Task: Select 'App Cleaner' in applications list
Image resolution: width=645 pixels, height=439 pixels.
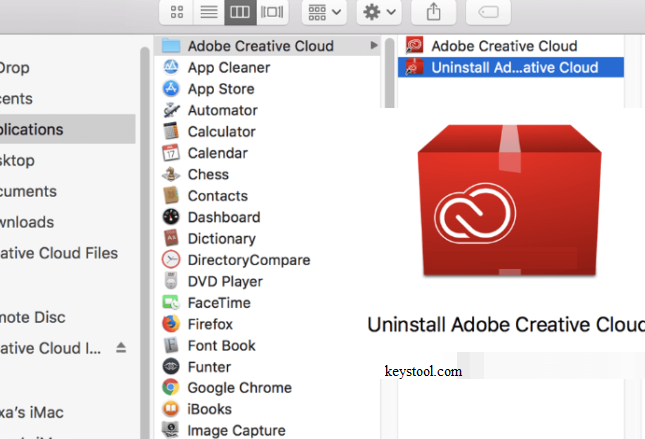Action: tap(229, 67)
